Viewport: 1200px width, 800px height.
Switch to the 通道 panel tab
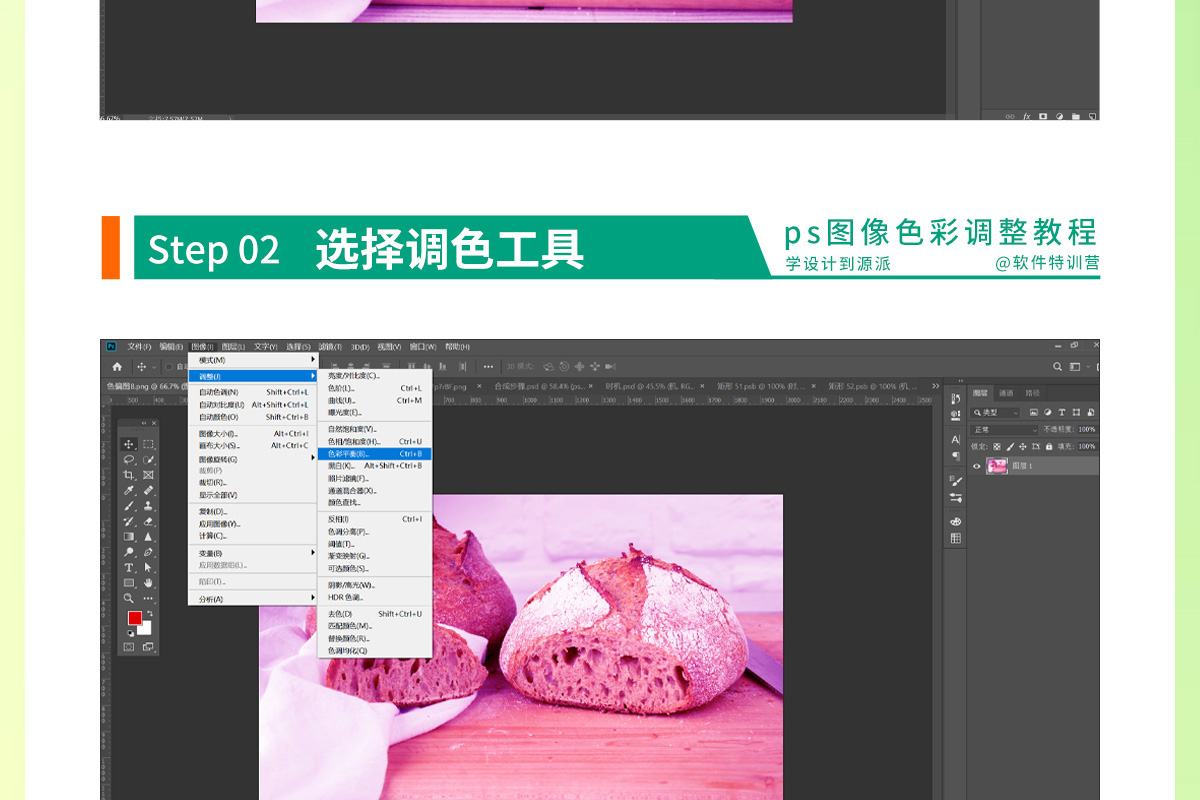click(1006, 393)
